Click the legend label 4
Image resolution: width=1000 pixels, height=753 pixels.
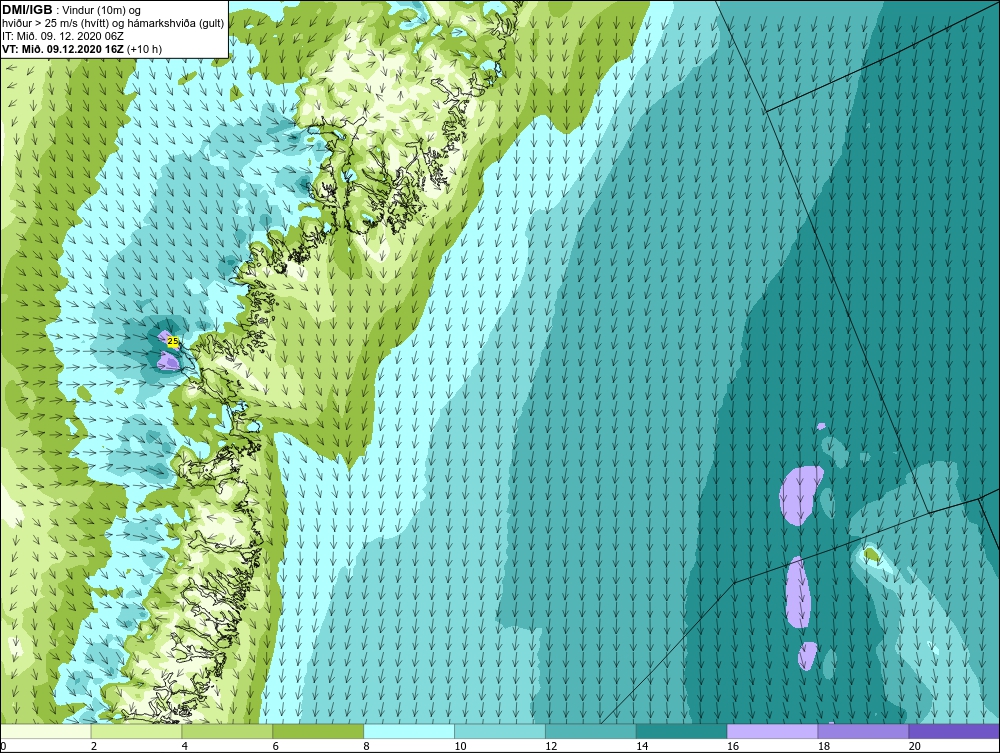point(184,746)
